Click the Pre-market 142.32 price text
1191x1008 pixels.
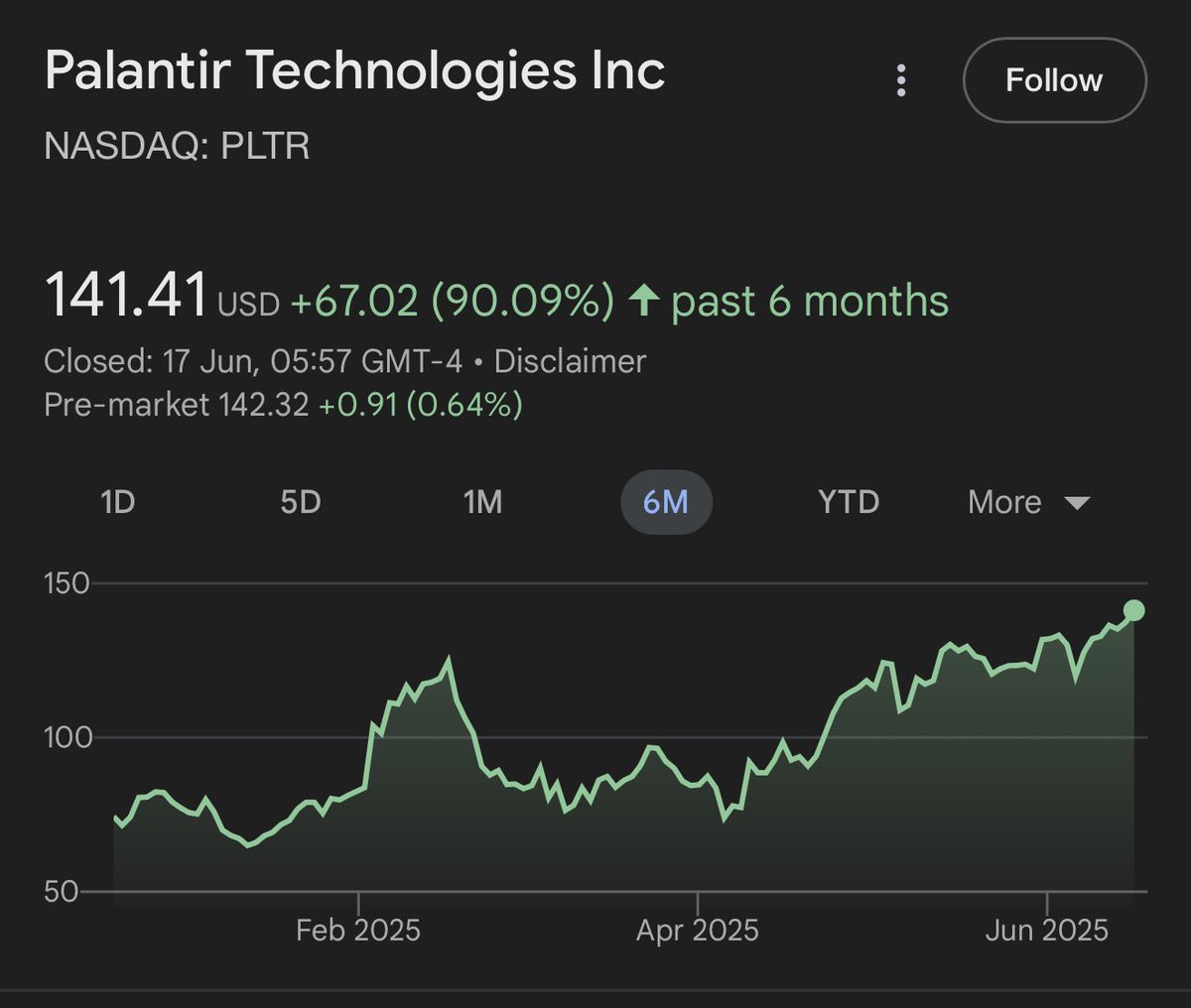point(177,404)
